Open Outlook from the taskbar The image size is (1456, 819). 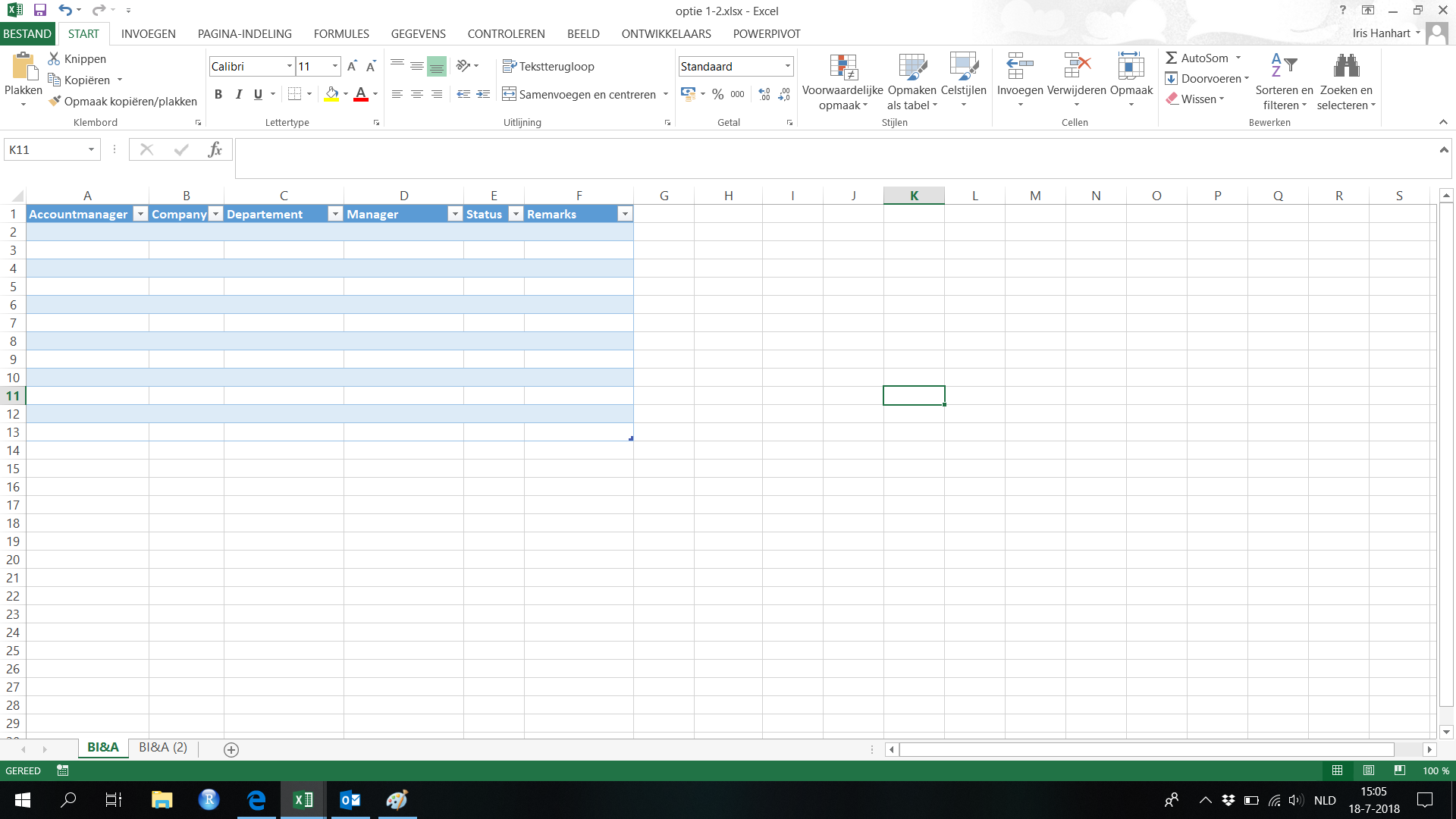(x=350, y=799)
